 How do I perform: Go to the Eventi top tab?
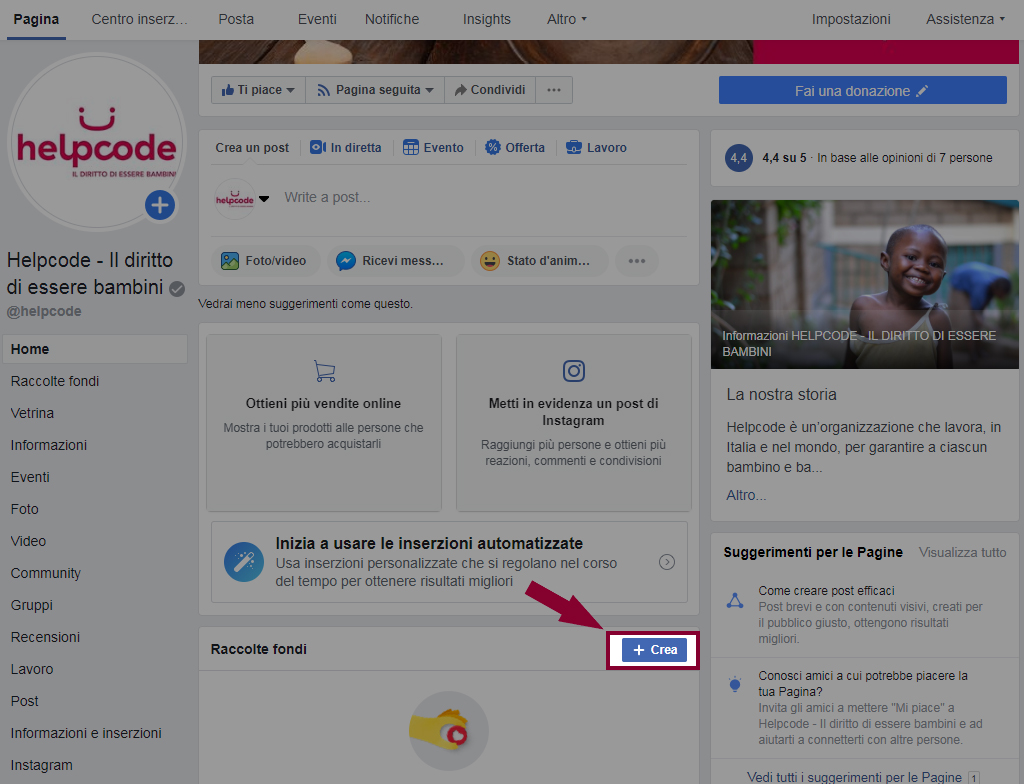tap(317, 20)
